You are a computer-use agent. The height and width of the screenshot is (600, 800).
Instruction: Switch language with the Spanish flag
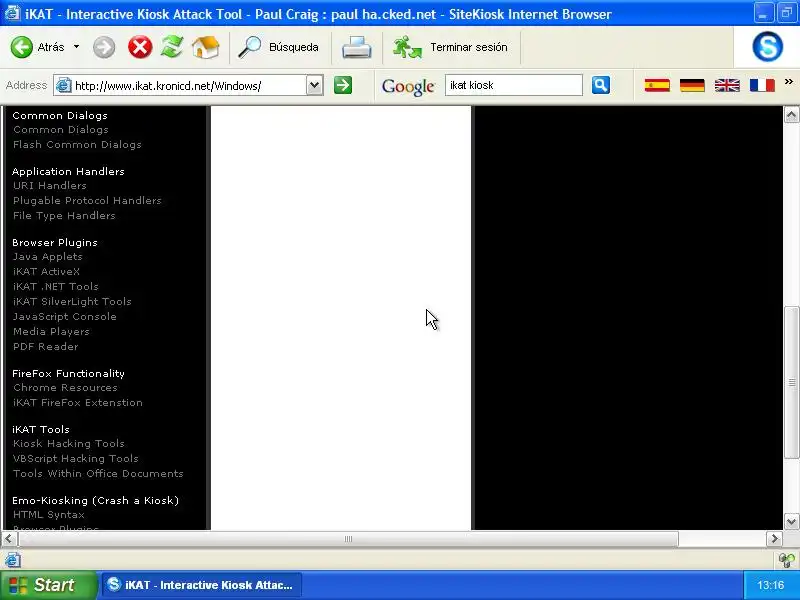tap(657, 85)
